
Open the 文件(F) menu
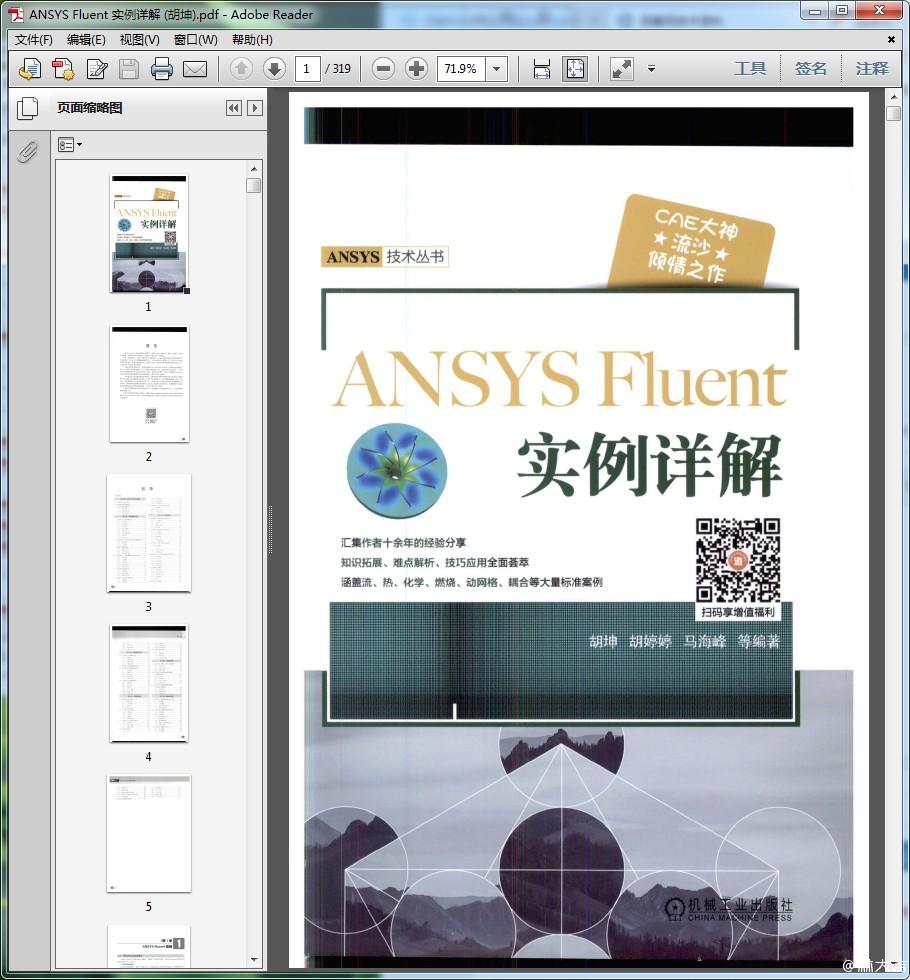click(34, 40)
